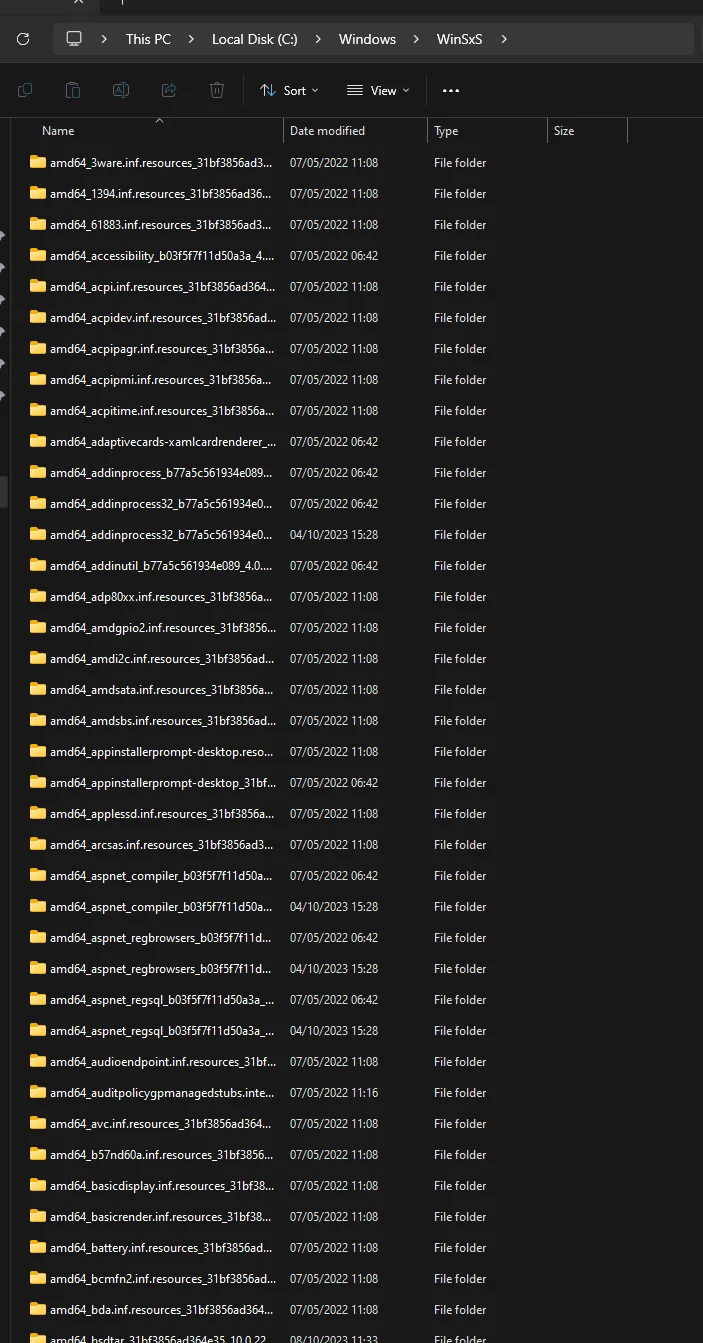Go to This PC breadcrumb
The width and height of the screenshot is (703, 1343).
[x=148, y=39]
